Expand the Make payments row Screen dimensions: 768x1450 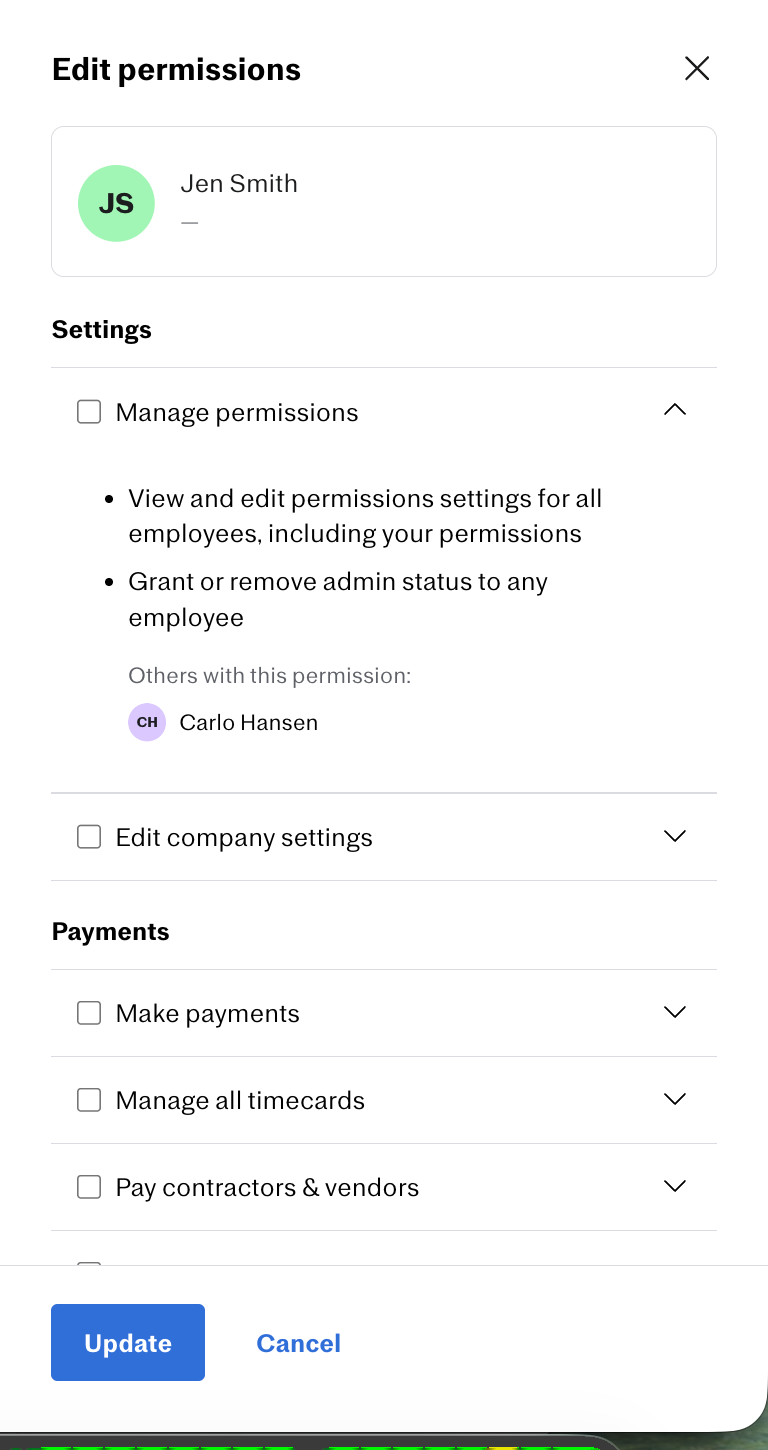coord(675,1012)
